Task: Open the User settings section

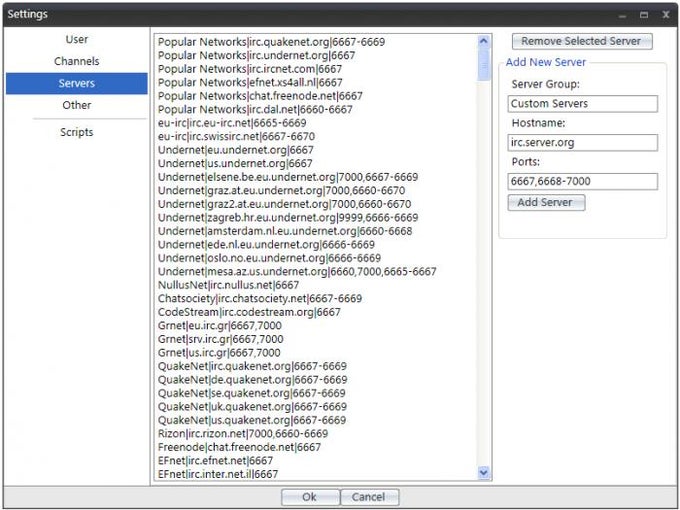Action: pos(77,39)
